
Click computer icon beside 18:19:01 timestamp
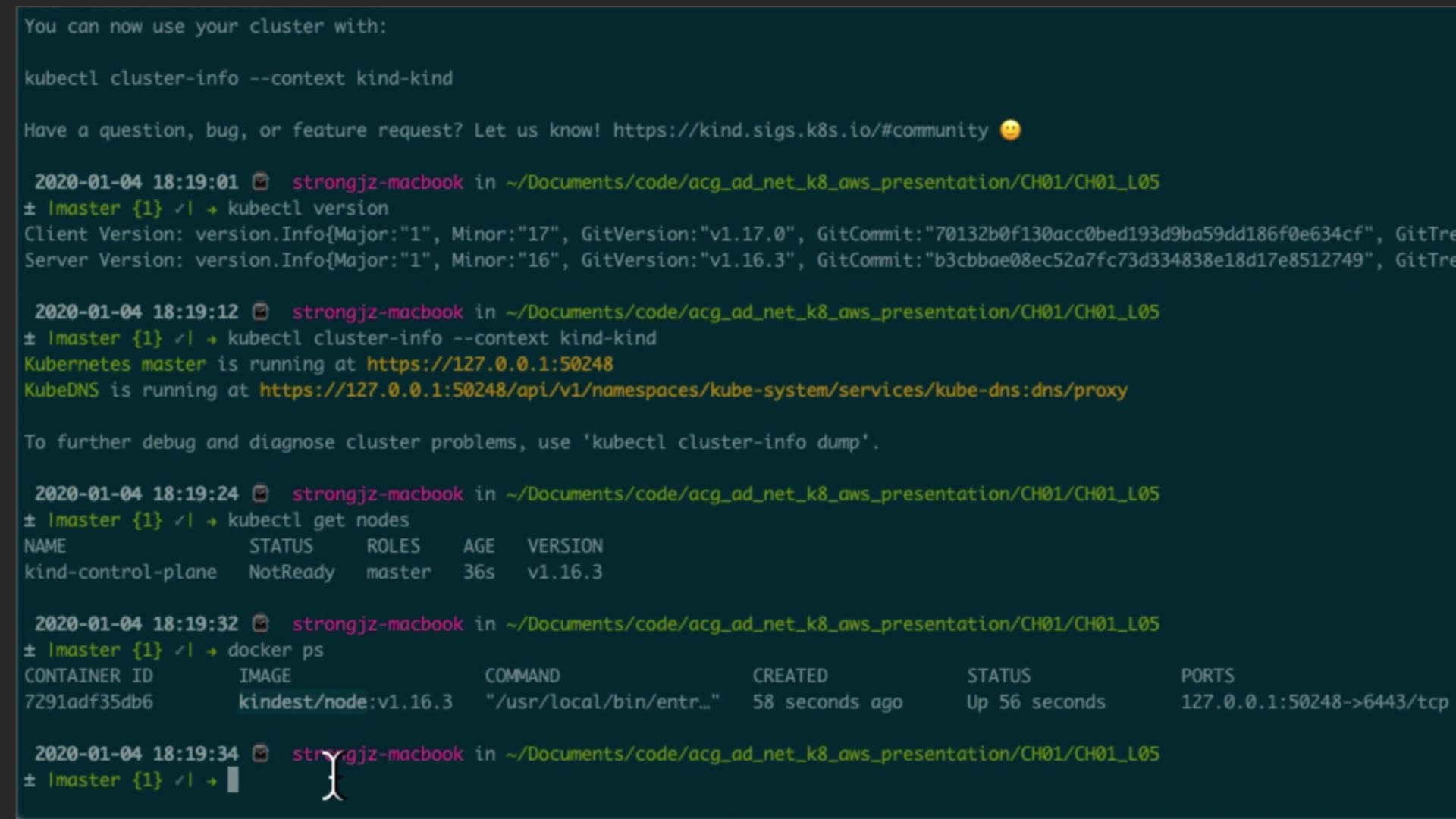click(x=260, y=182)
